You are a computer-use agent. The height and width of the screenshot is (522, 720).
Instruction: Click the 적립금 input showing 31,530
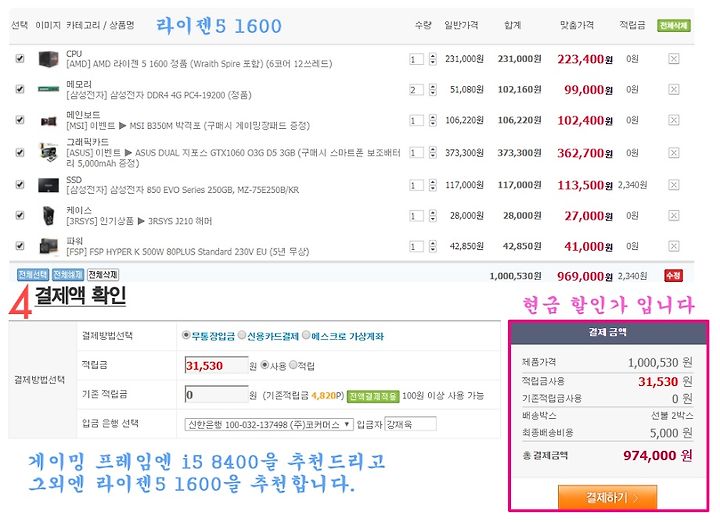point(216,365)
